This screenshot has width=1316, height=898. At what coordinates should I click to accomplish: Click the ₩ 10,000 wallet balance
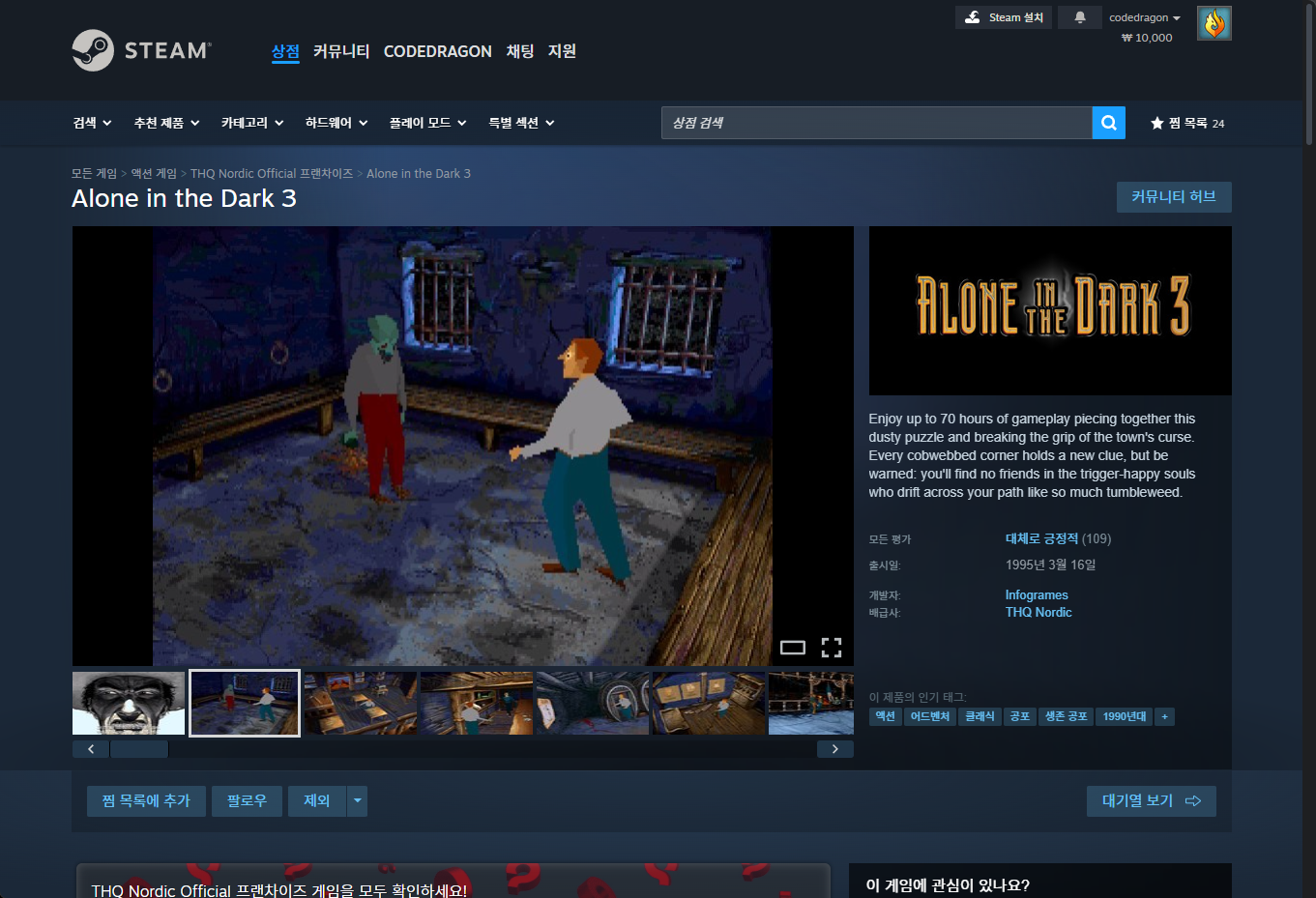tap(1147, 38)
